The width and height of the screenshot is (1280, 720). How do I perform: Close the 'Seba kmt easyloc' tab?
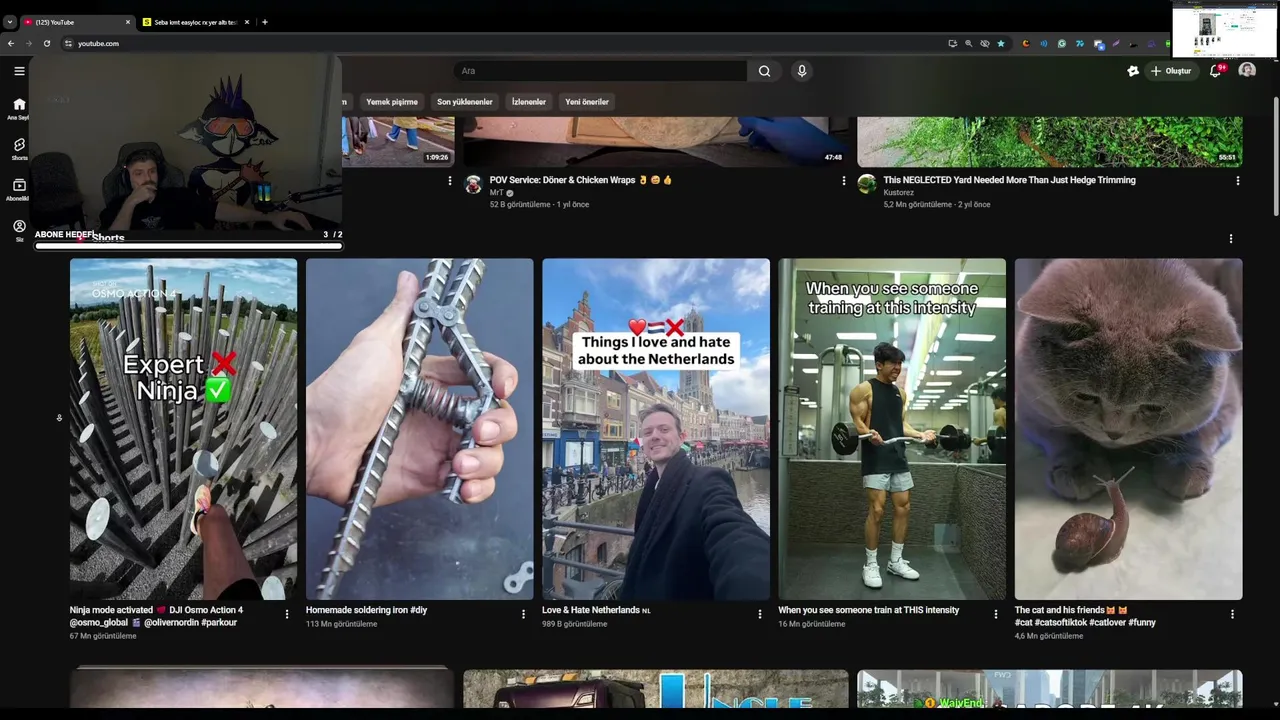click(x=246, y=22)
